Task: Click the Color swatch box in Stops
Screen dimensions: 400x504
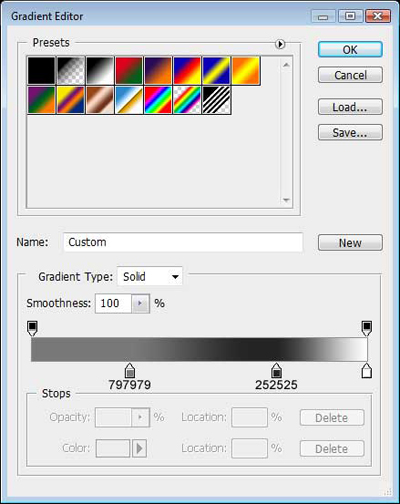Action: click(113, 448)
